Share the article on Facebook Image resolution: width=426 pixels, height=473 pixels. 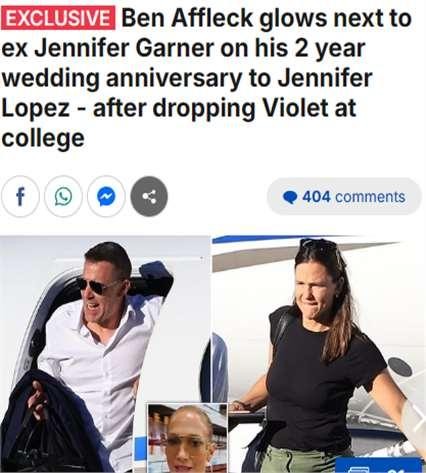[20, 196]
